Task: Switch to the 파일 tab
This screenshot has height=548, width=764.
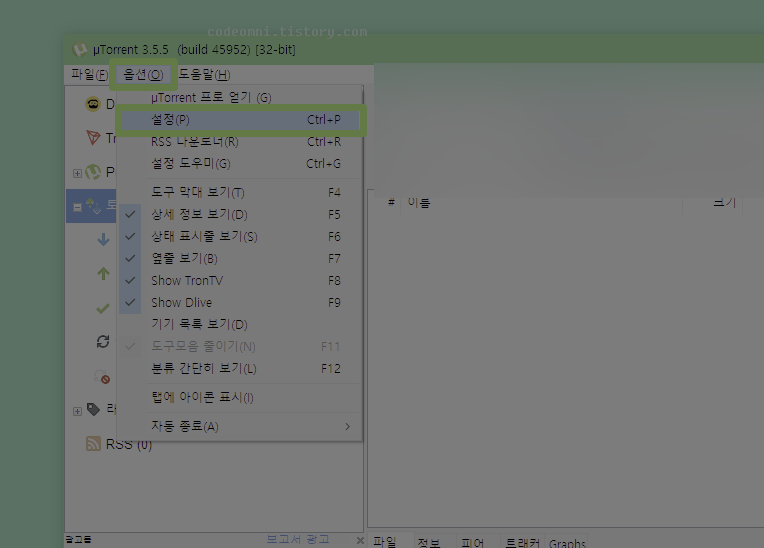Action: pyautogui.click(x=384, y=542)
